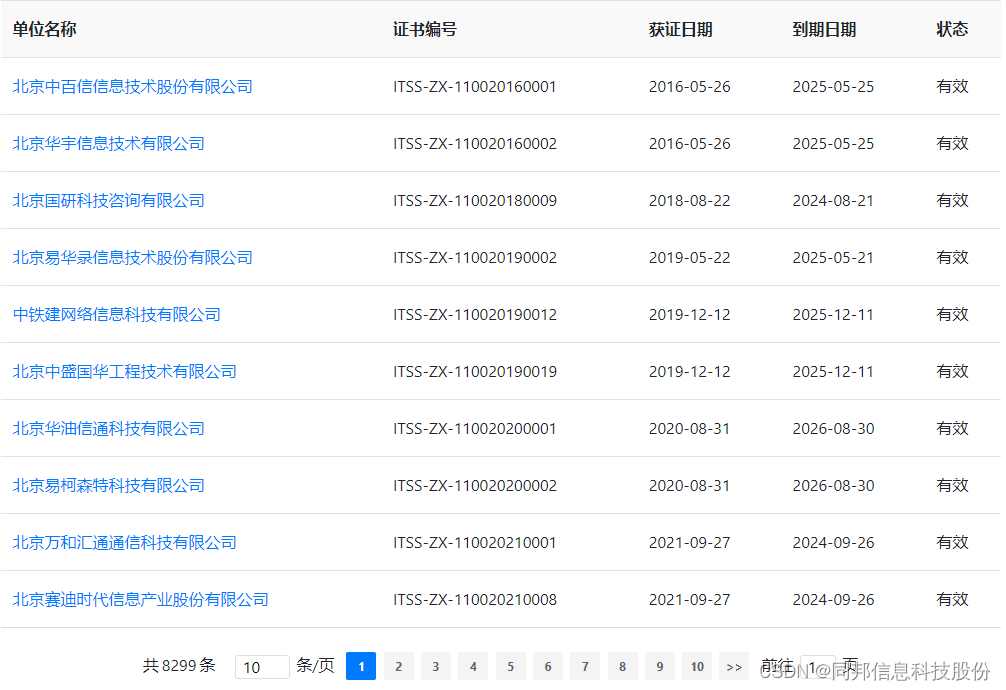The width and height of the screenshot is (1006, 690).
Task: Select certificate number ITSS-ZX-110020160002
Action: tap(475, 144)
